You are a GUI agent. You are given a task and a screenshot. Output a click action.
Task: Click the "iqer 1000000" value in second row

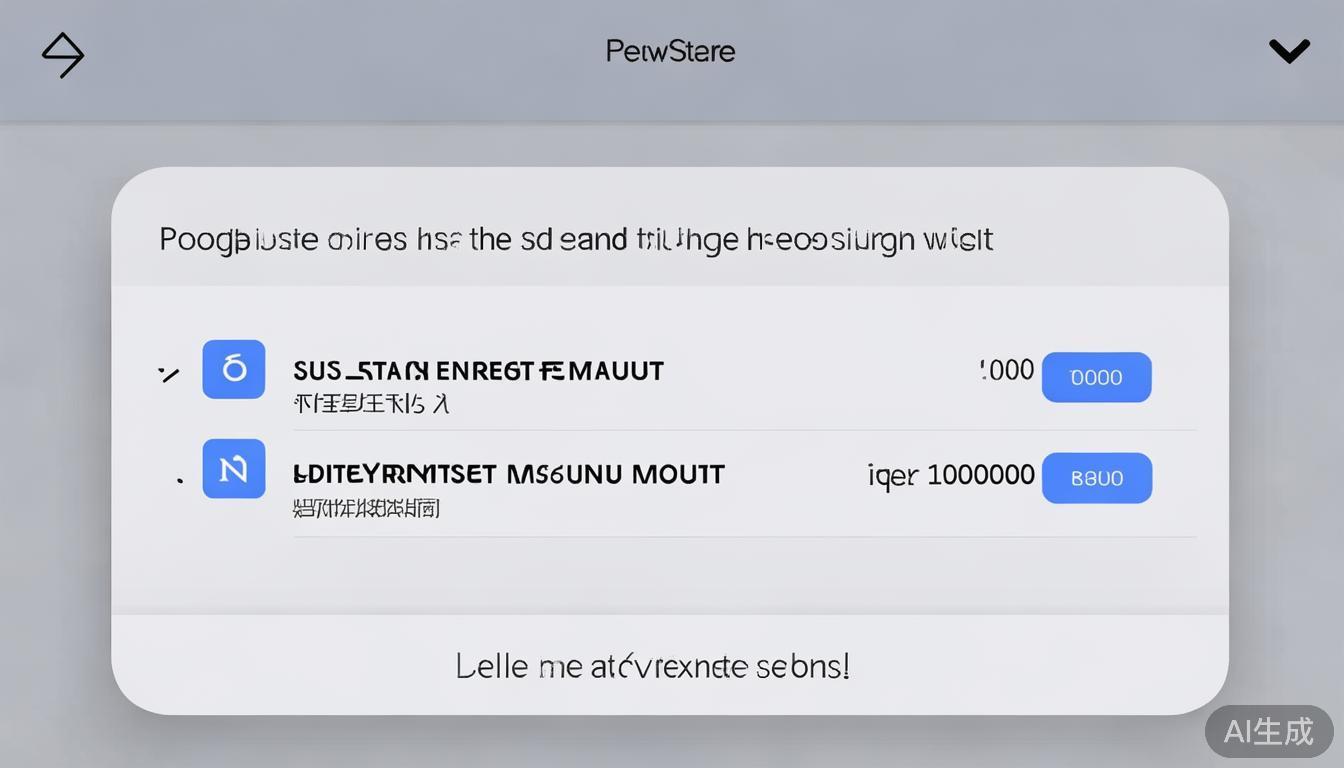(950, 474)
